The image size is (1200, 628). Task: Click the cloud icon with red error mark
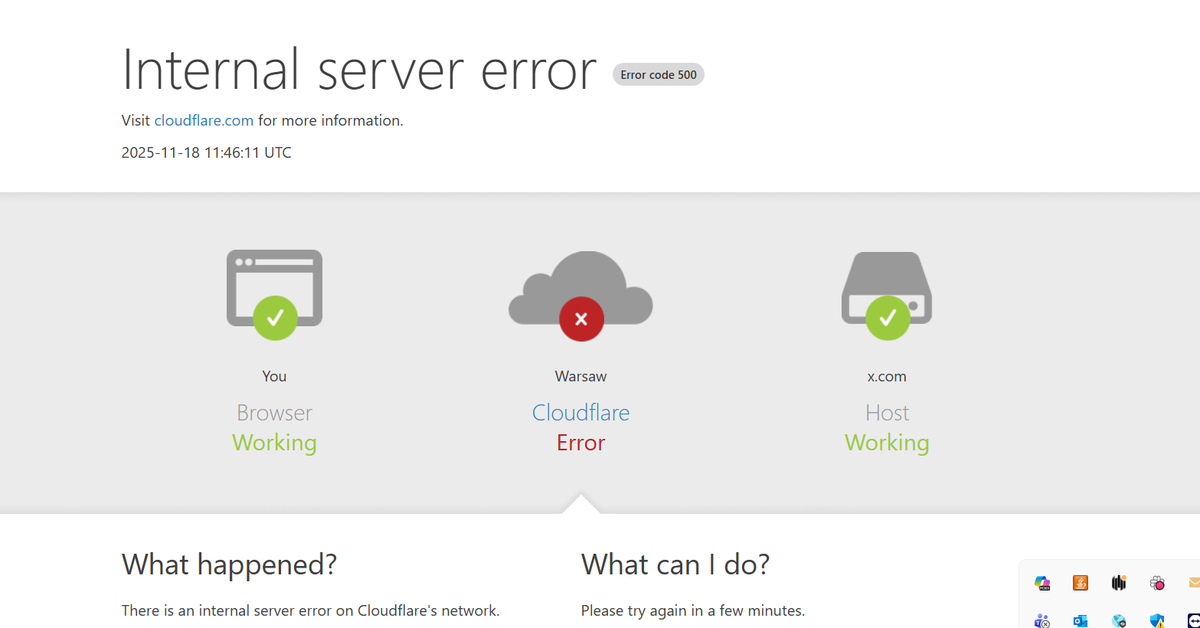[x=581, y=296]
